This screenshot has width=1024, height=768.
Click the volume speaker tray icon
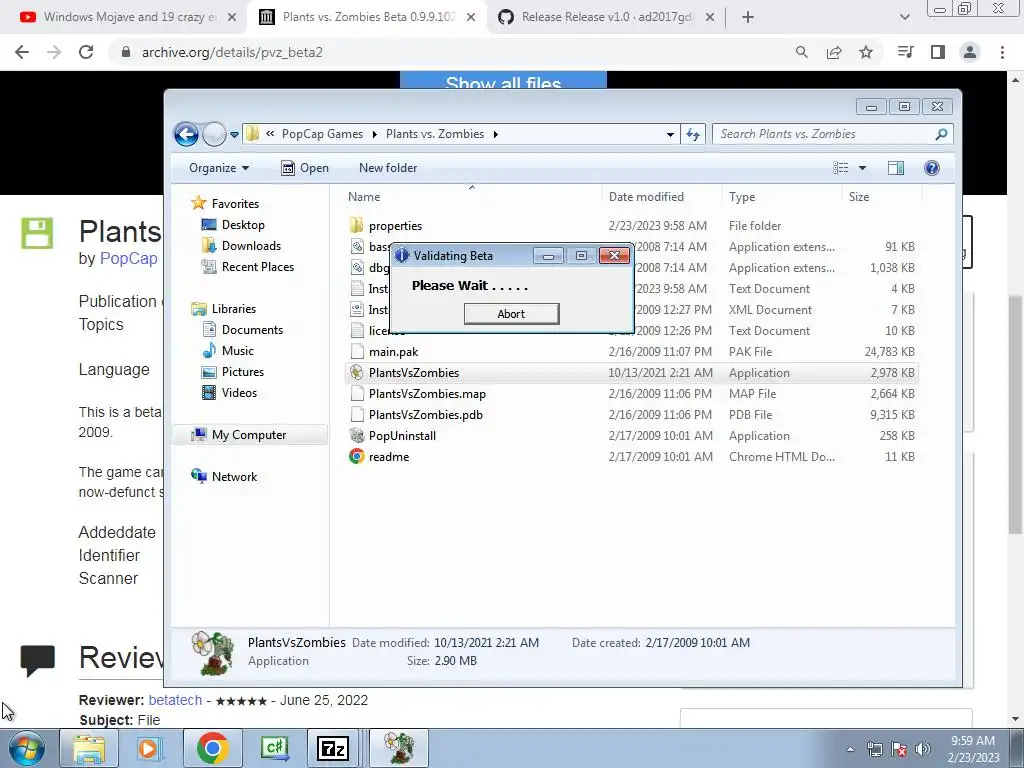coord(923,749)
